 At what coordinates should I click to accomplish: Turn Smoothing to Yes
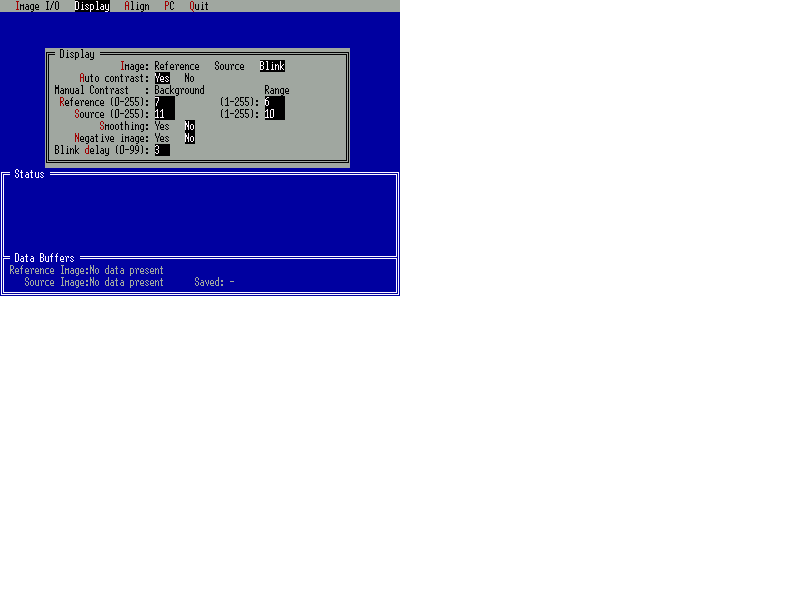162,126
